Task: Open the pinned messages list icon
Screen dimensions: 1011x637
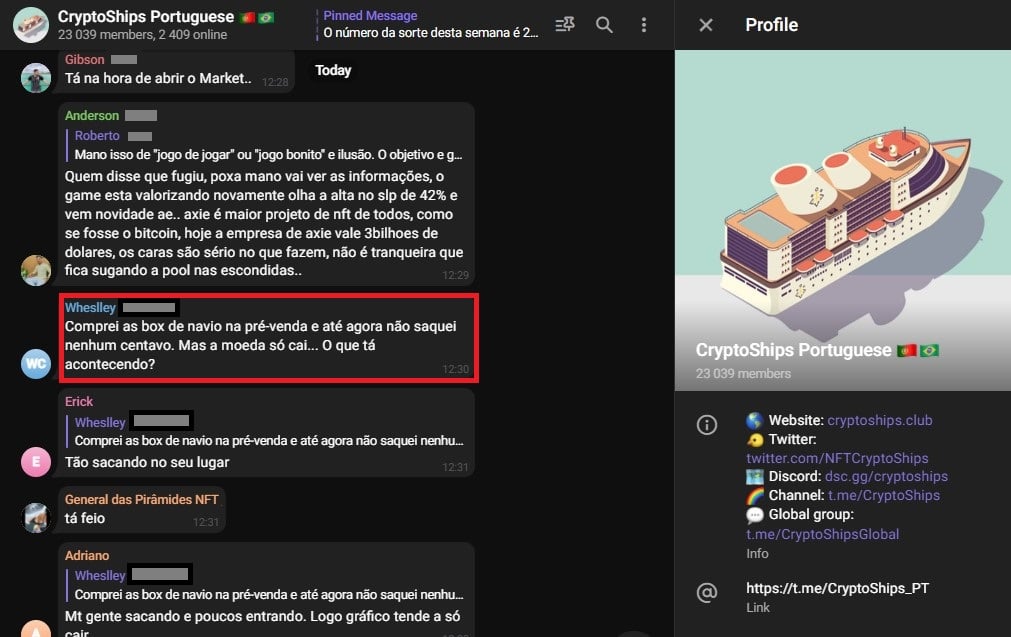Action: click(565, 24)
